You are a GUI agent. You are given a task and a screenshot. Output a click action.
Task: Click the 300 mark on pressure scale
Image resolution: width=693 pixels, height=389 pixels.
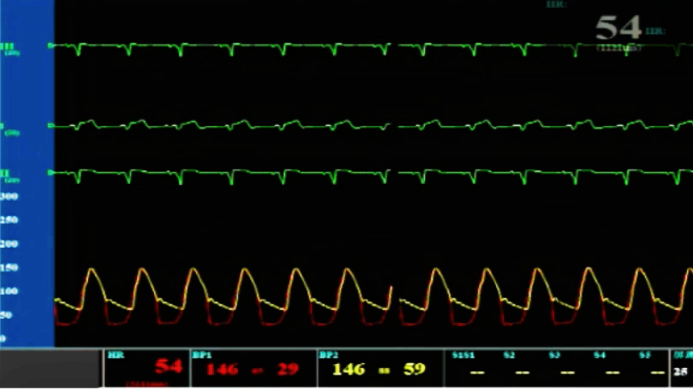(x=9, y=196)
